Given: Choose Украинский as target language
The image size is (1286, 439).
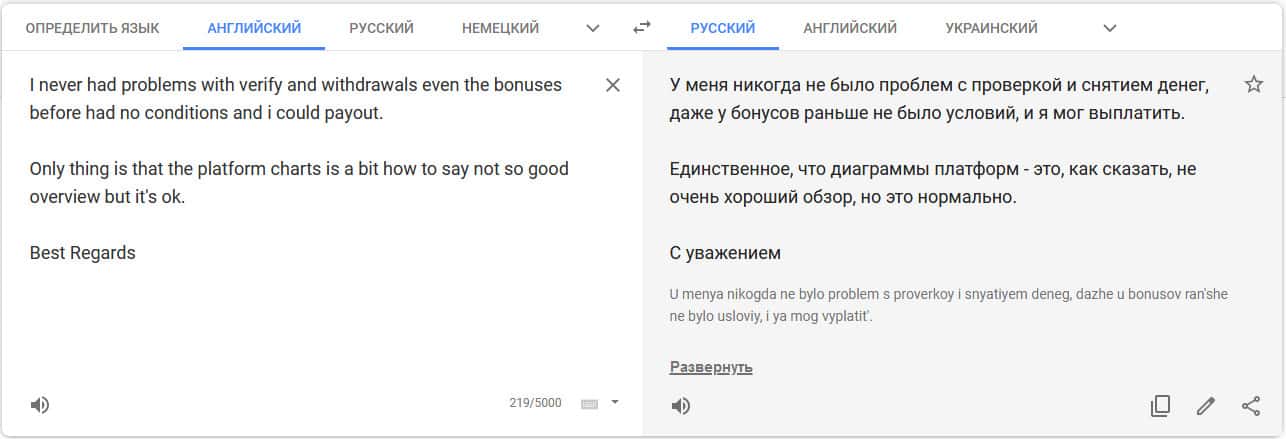Looking at the screenshot, I should [991, 28].
